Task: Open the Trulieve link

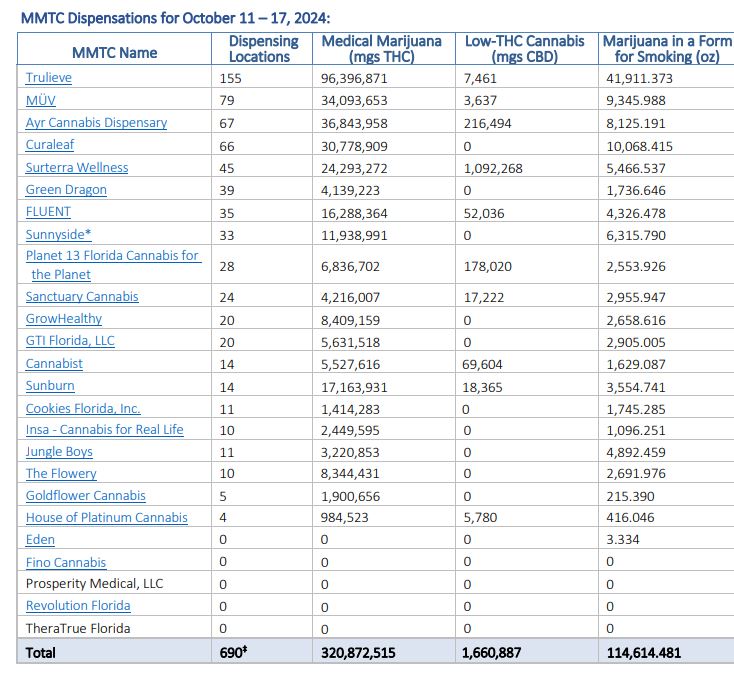Action: (x=49, y=77)
